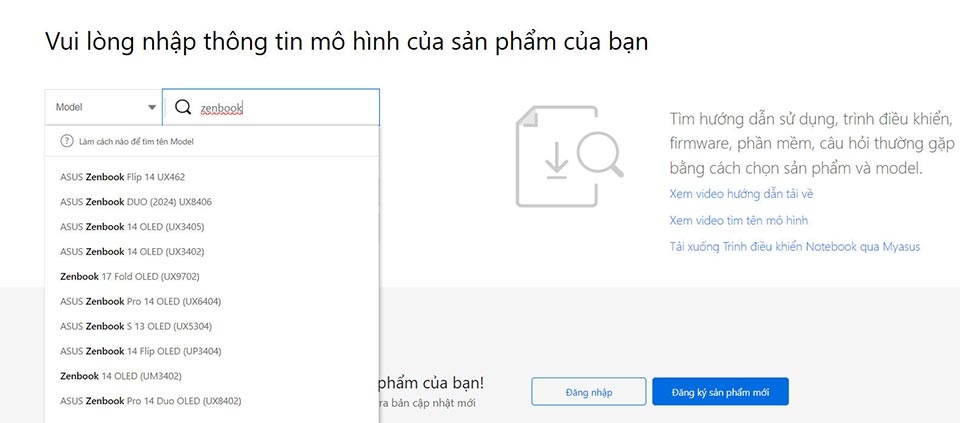Select ASUS Zenbook Pro 14 OLED (UX6404)
The width and height of the screenshot is (960, 423).
coord(140,301)
